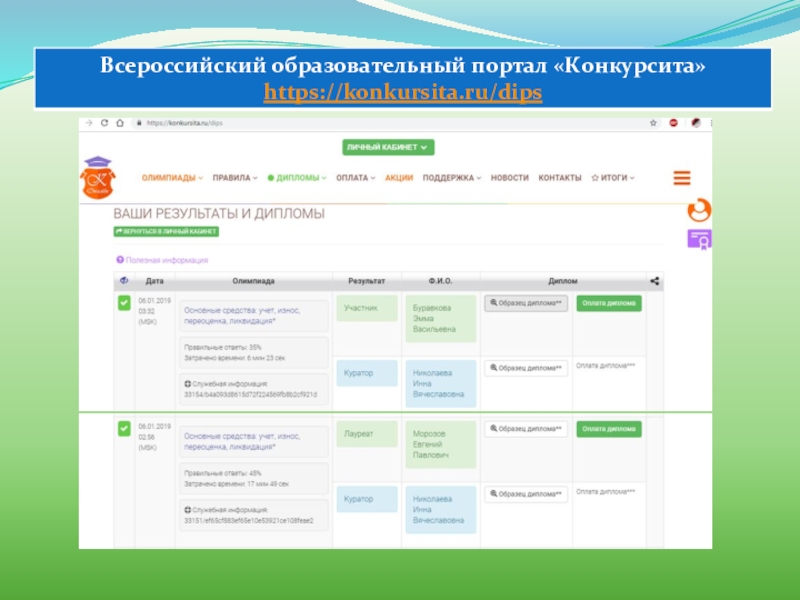This screenshot has width=800, height=600.
Task: Expand the Личный кабинет dropdown
Action: (388, 147)
